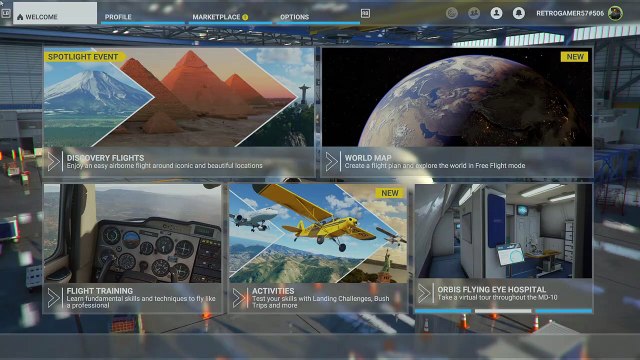Viewport: 640px width, 360px height.
Task: Click the arrow icon beside Activities
Action: (x=239, y=298)
